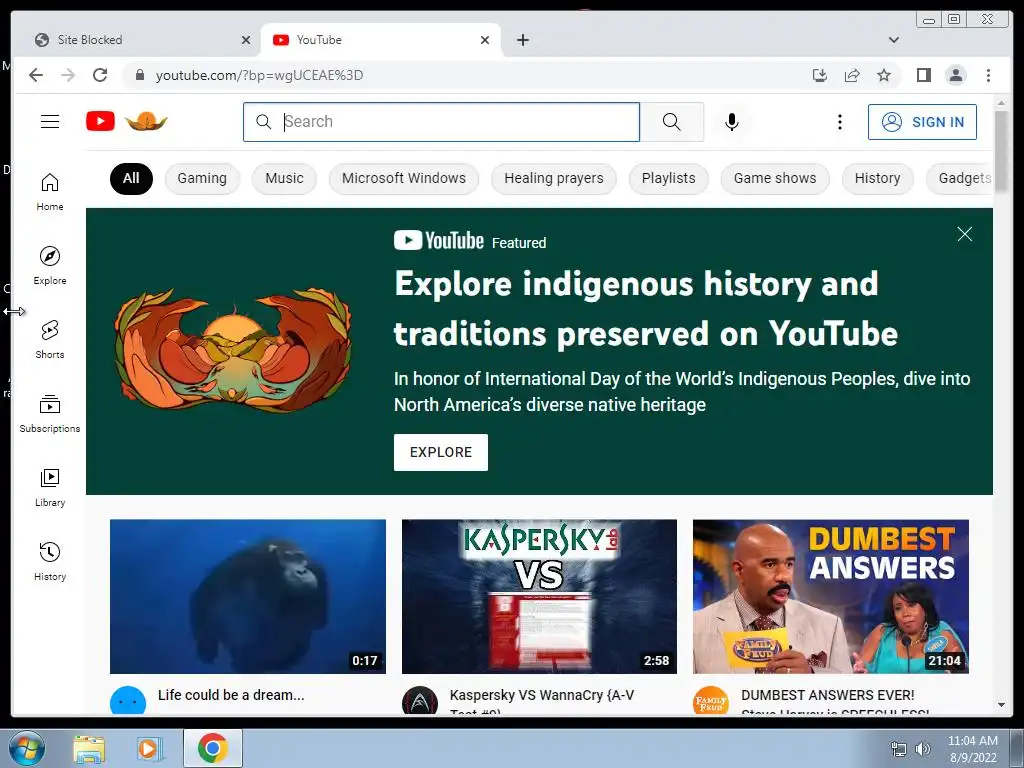Click the address bar URL
Image resolution: width=1024 pixels, height=768 pixels.
coord(259,75)
